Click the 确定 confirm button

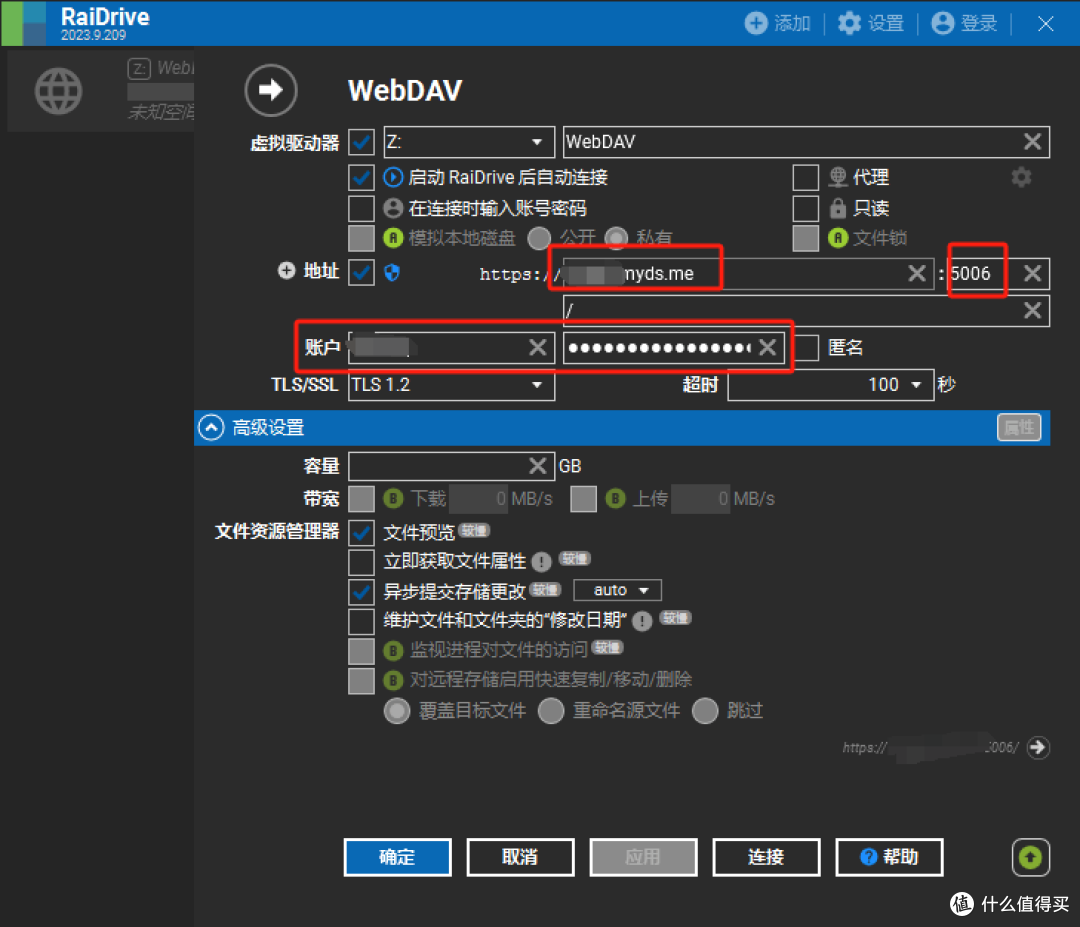(x=397, y=857)
